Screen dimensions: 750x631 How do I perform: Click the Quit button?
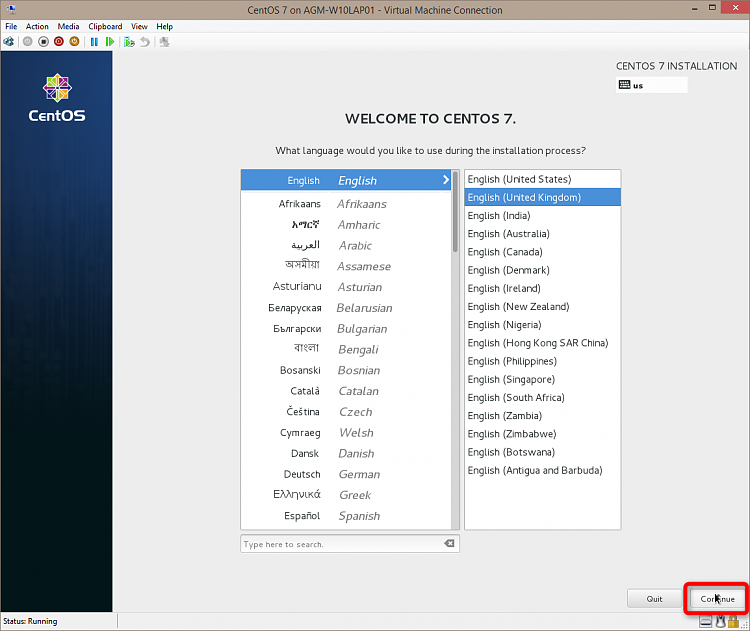click(x=654, y=599)
